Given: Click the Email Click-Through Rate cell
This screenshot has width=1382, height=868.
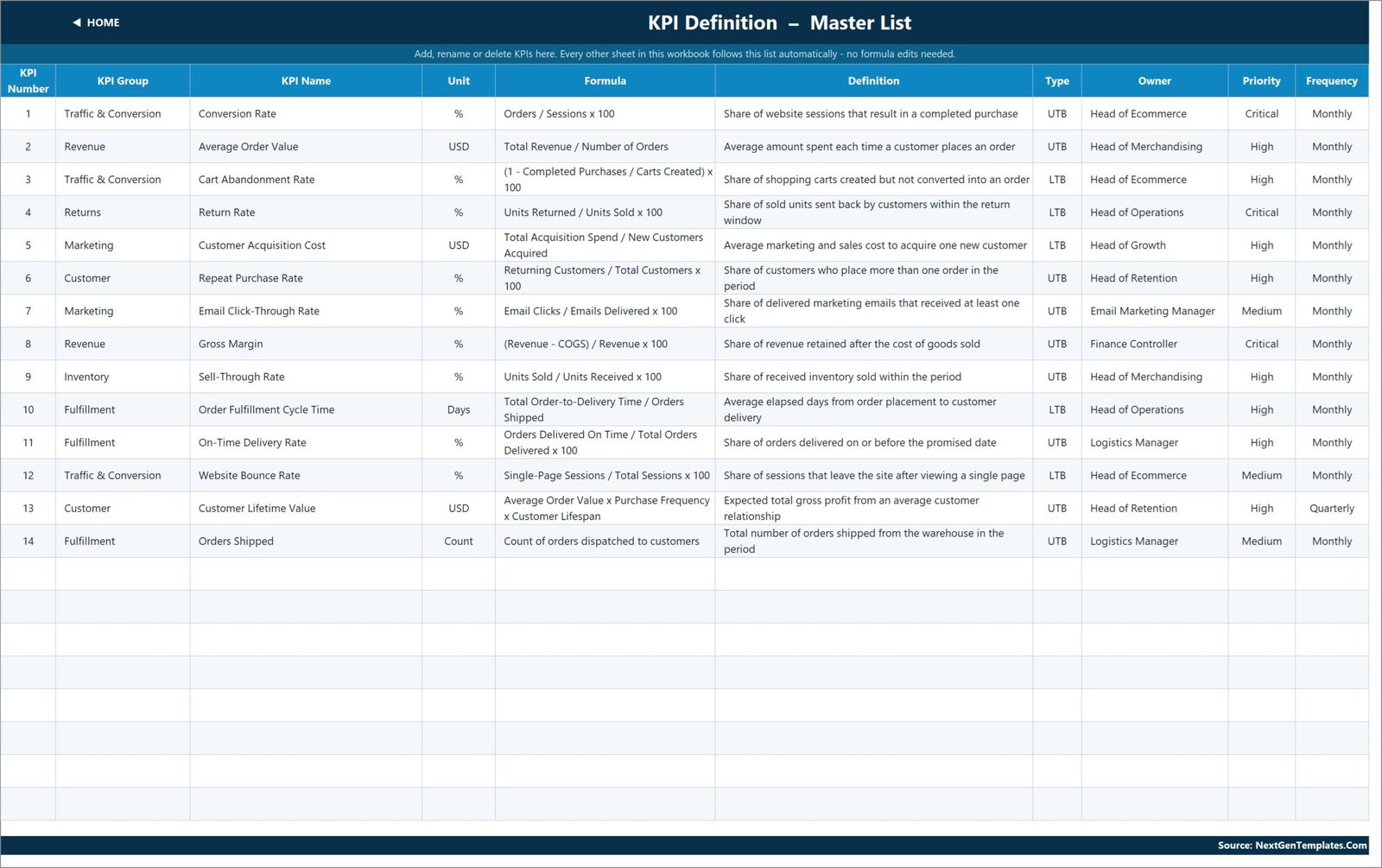Looking at the screenshot, I should [x=306, y=311].
